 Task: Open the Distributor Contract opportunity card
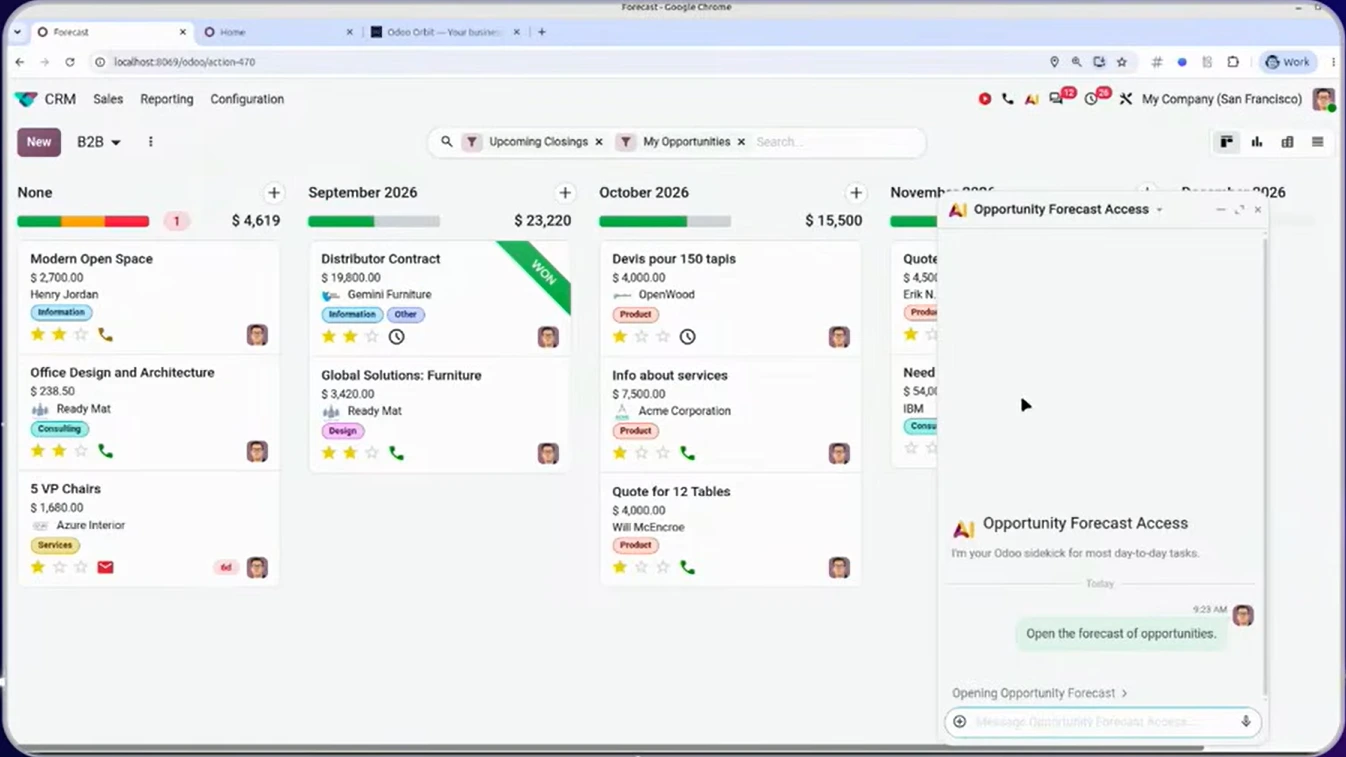[440, 297]
